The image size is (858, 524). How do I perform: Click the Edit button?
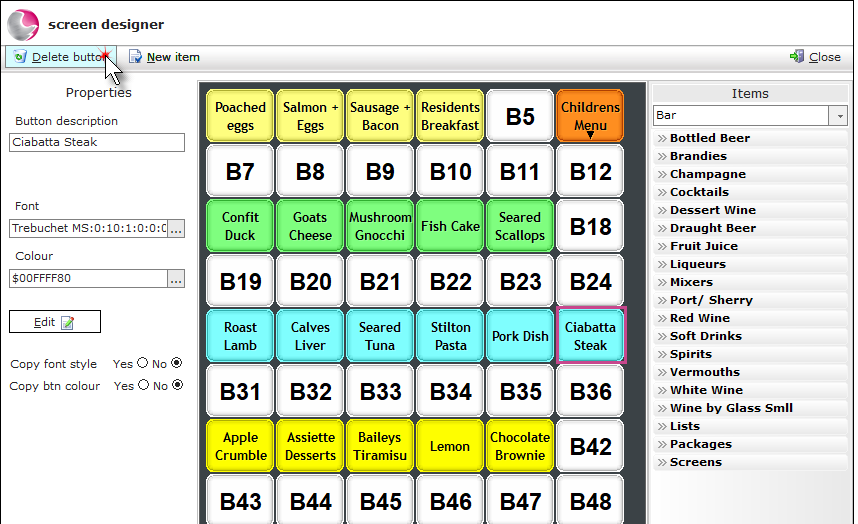tap(55, 322)
